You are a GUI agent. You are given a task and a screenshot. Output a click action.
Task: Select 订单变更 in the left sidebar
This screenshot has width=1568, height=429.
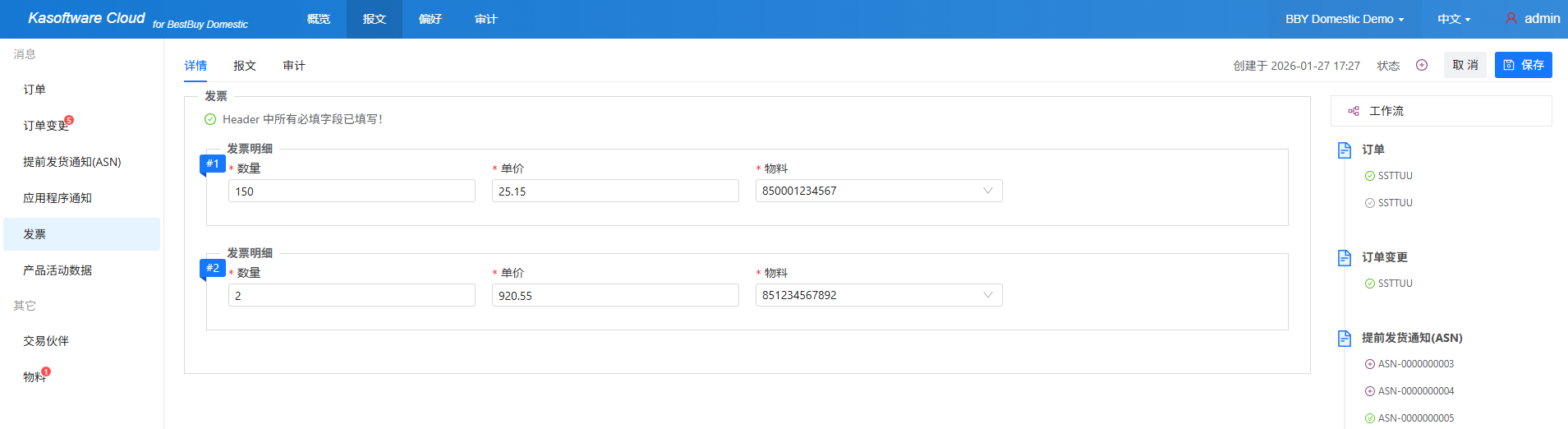click(45, 126)
